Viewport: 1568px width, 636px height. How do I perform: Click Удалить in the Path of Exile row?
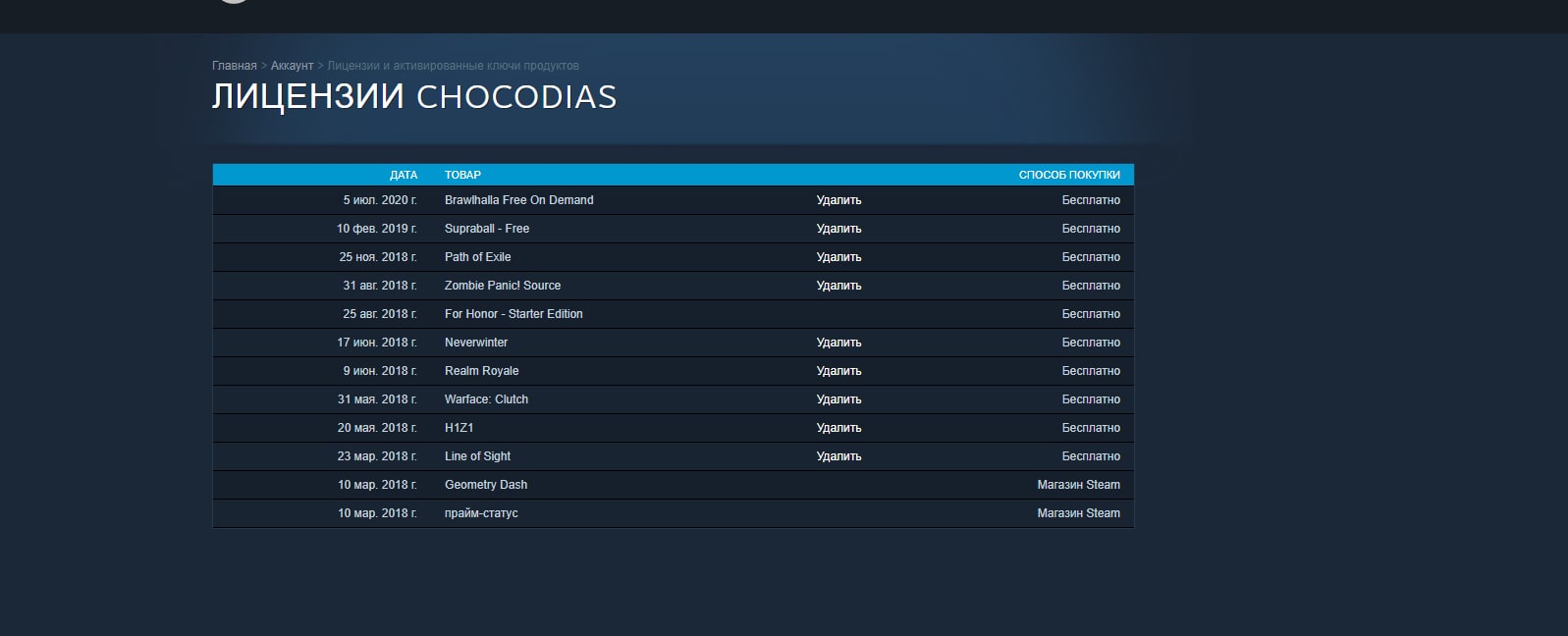(x=838, y=257)
